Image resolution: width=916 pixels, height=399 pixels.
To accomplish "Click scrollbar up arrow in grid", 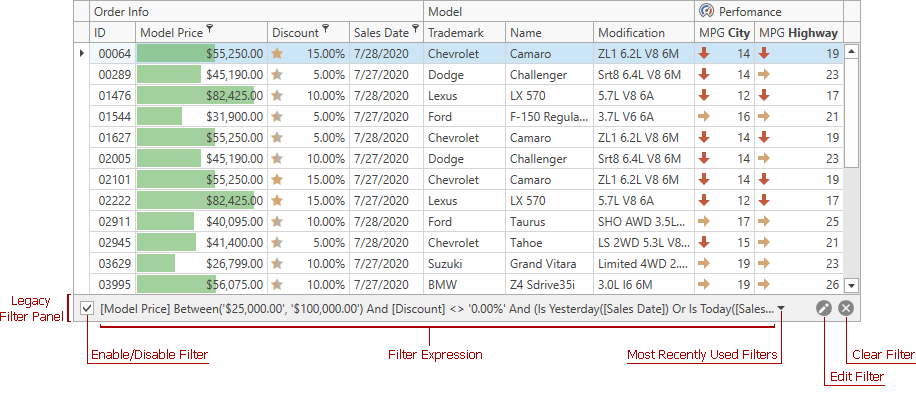I will 852,51.
